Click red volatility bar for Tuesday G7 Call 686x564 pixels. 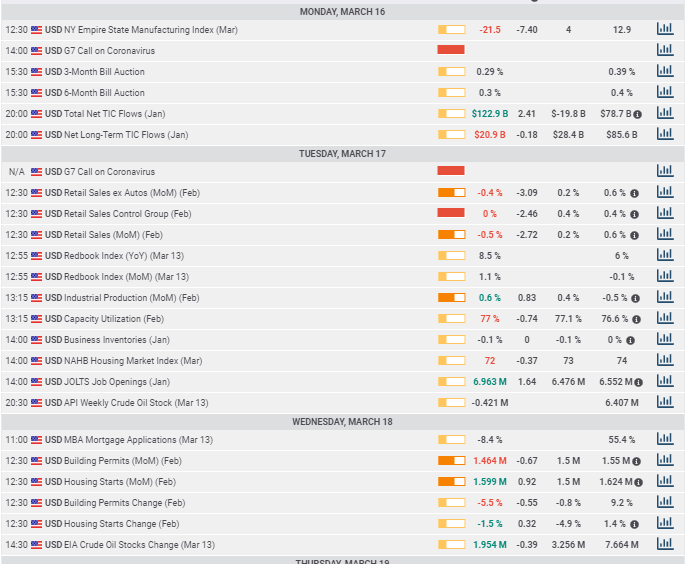[451, 171]
